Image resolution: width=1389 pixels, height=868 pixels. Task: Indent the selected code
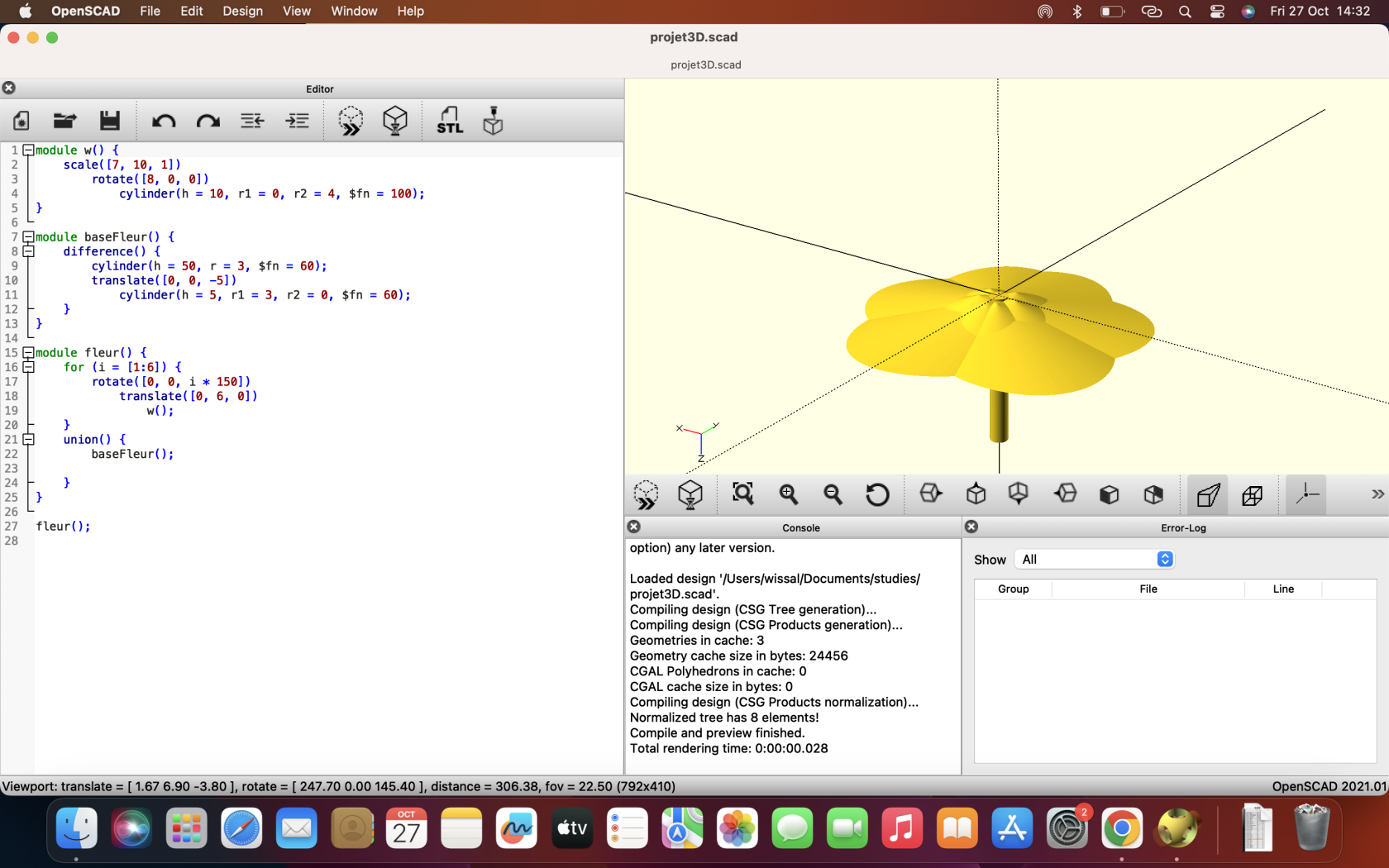coord(297,121)
